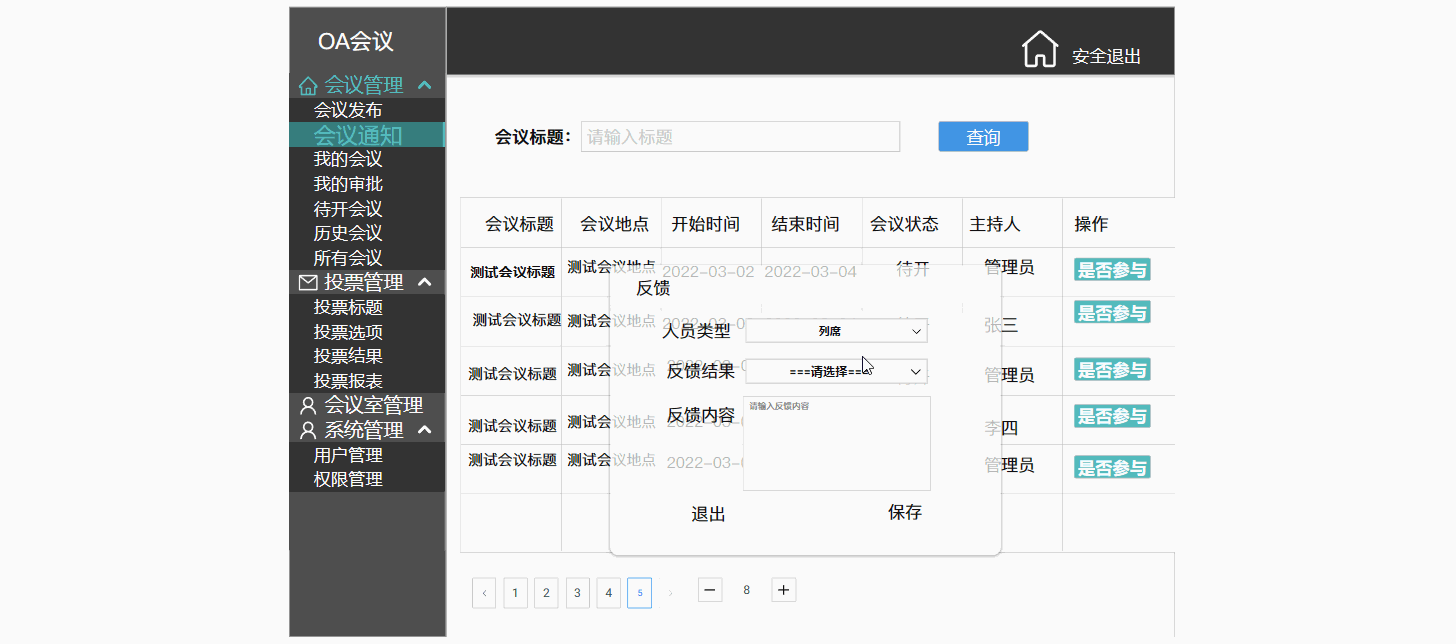1456x644 pixels.
Task: Open 所有会议 in sidebar
Action: click(x=348, y=258)
